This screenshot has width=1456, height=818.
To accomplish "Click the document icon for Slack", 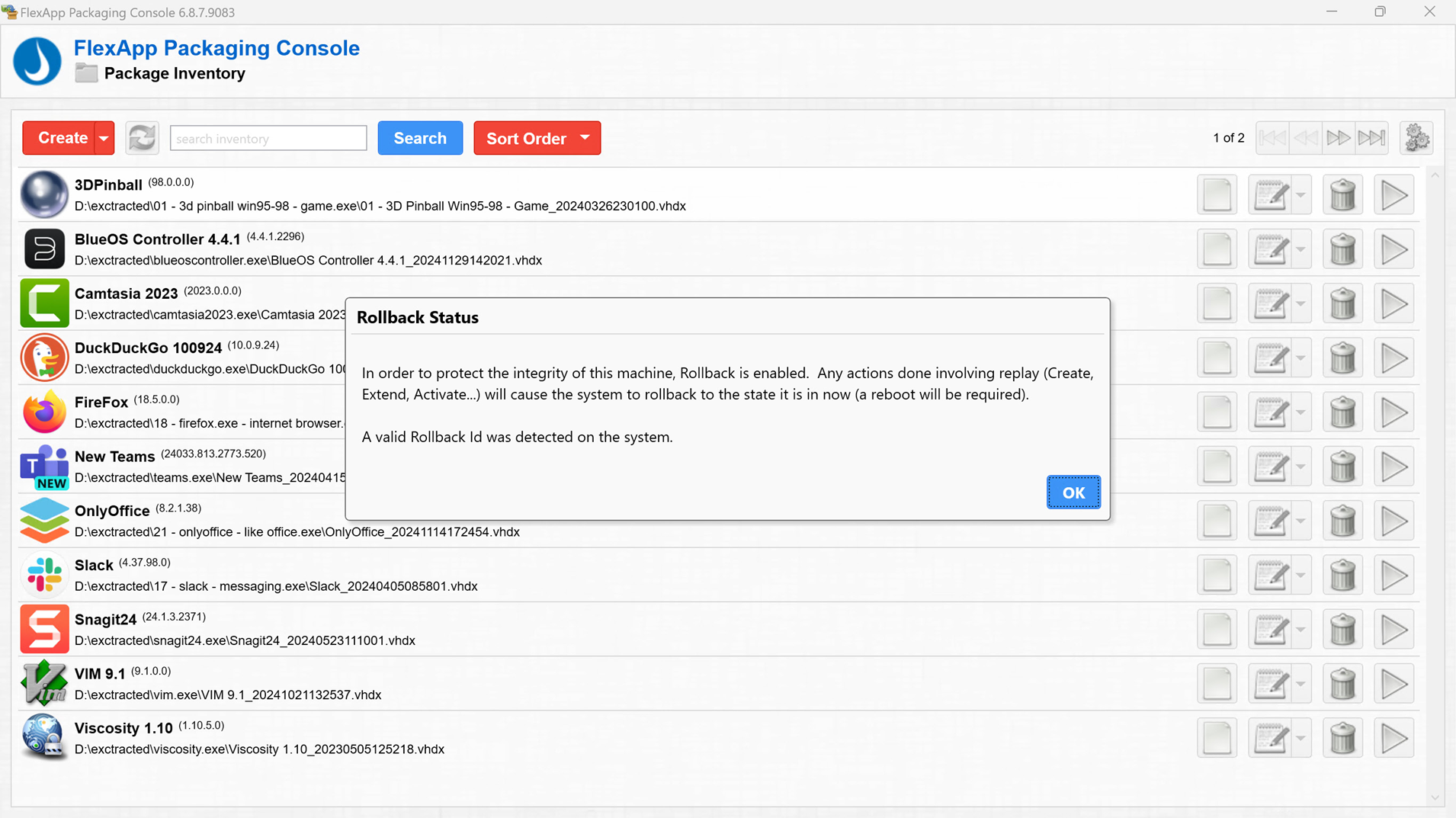I will [x=1217, y=576].
